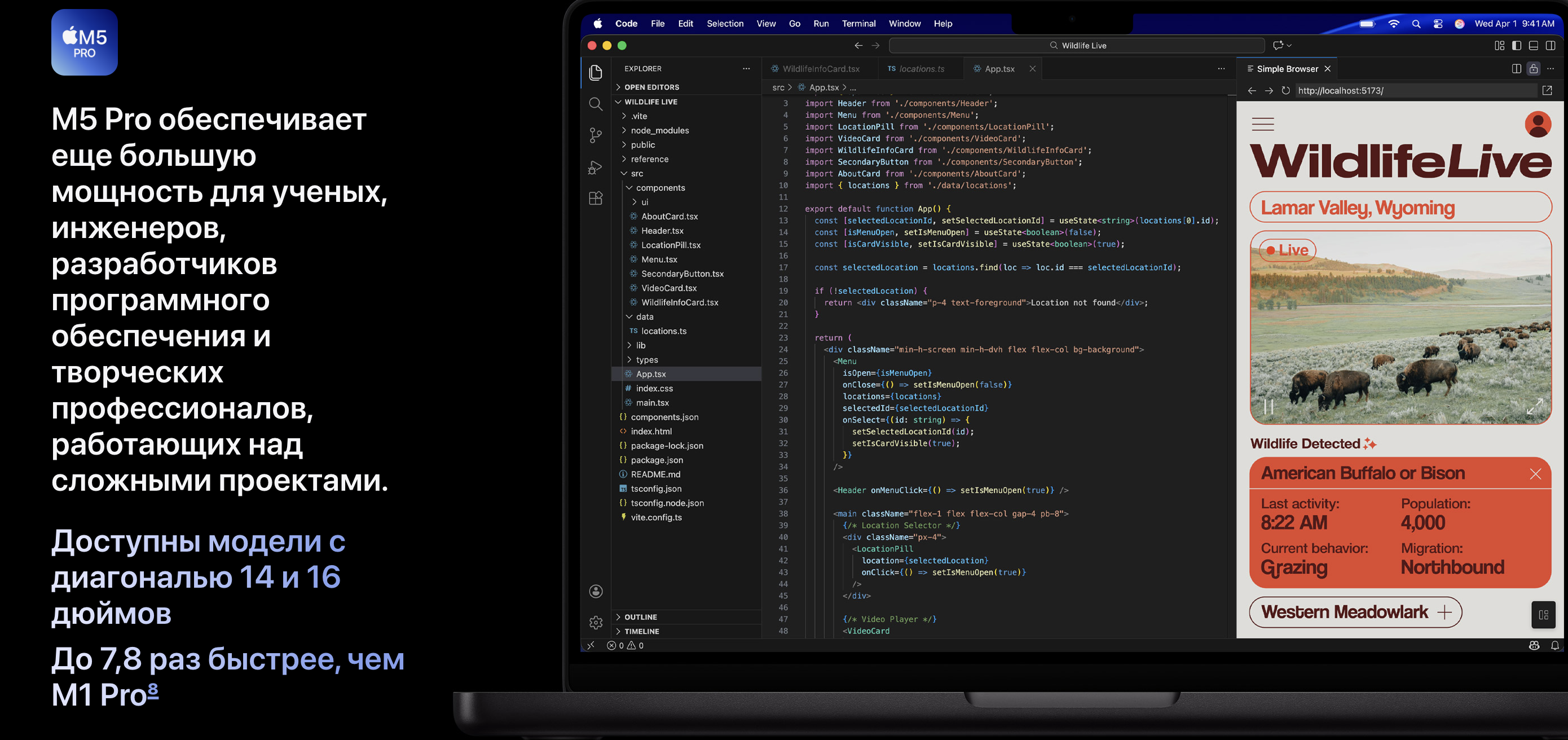
Task: Toggle the secondary side bar button
Action: click(1551, 46)
